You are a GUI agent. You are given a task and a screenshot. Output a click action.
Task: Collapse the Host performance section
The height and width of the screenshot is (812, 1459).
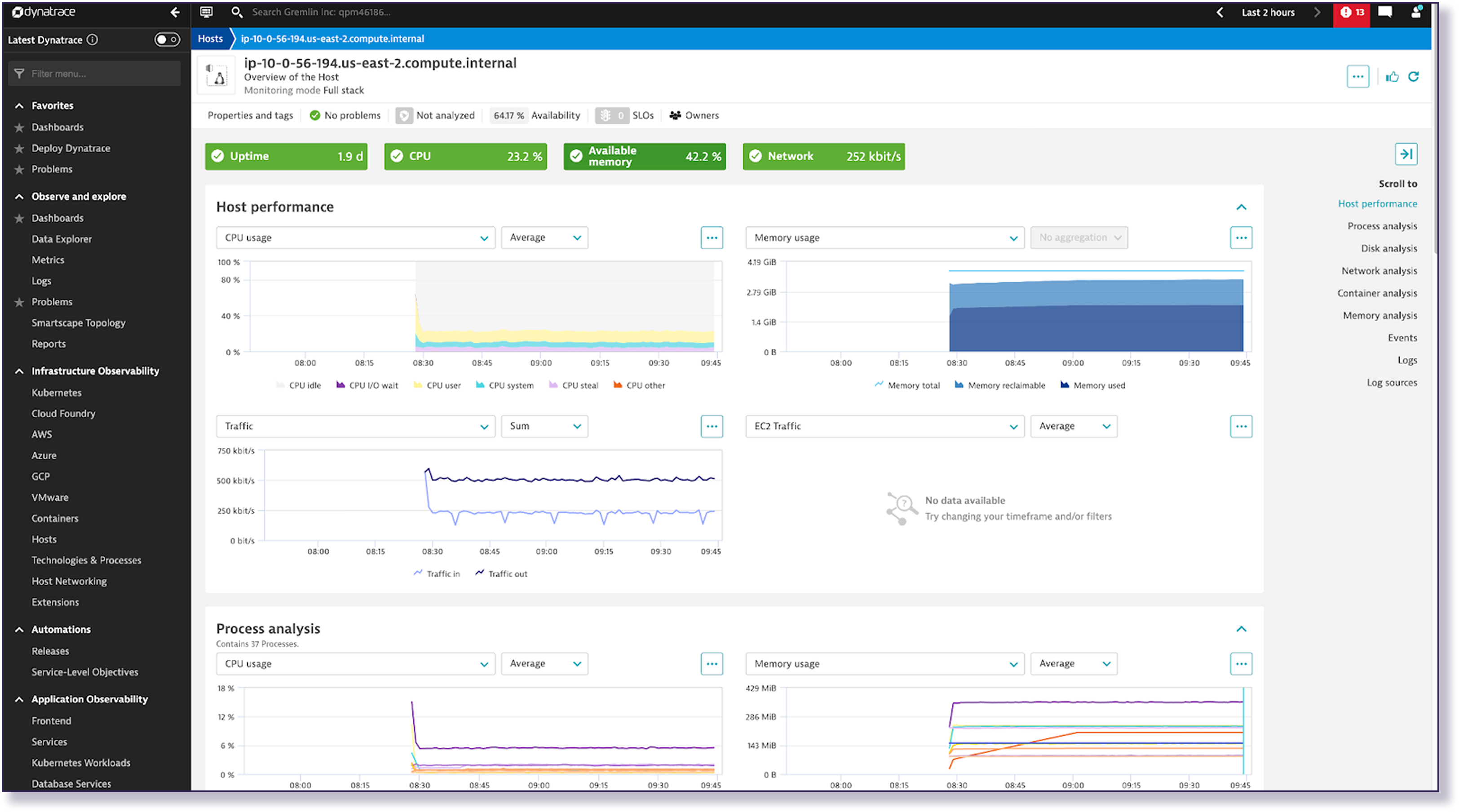point(1241,207)
